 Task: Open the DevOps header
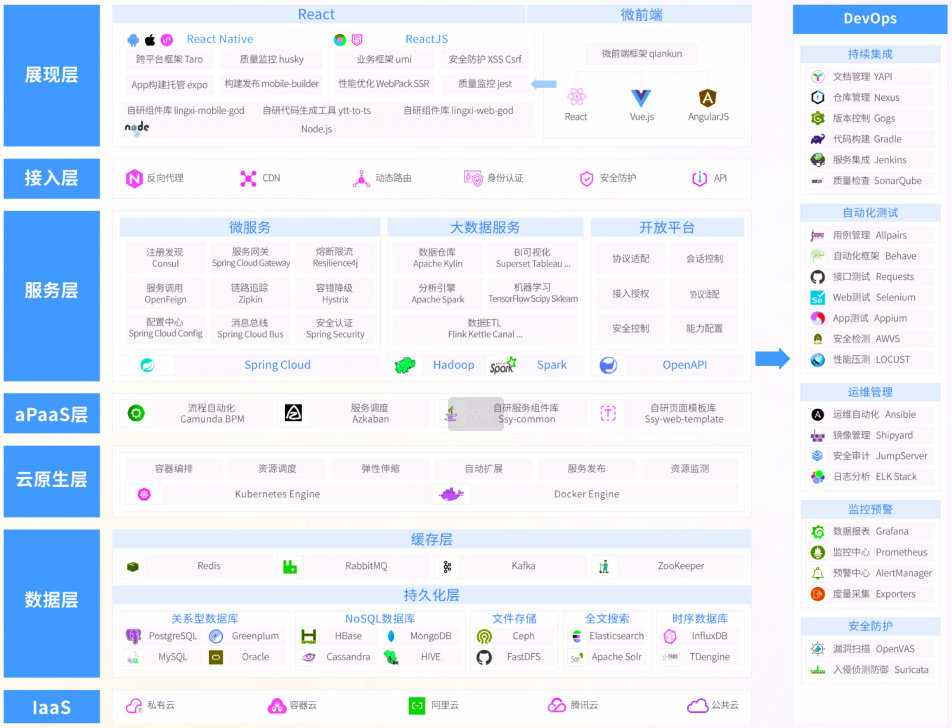tap(869, 19)
